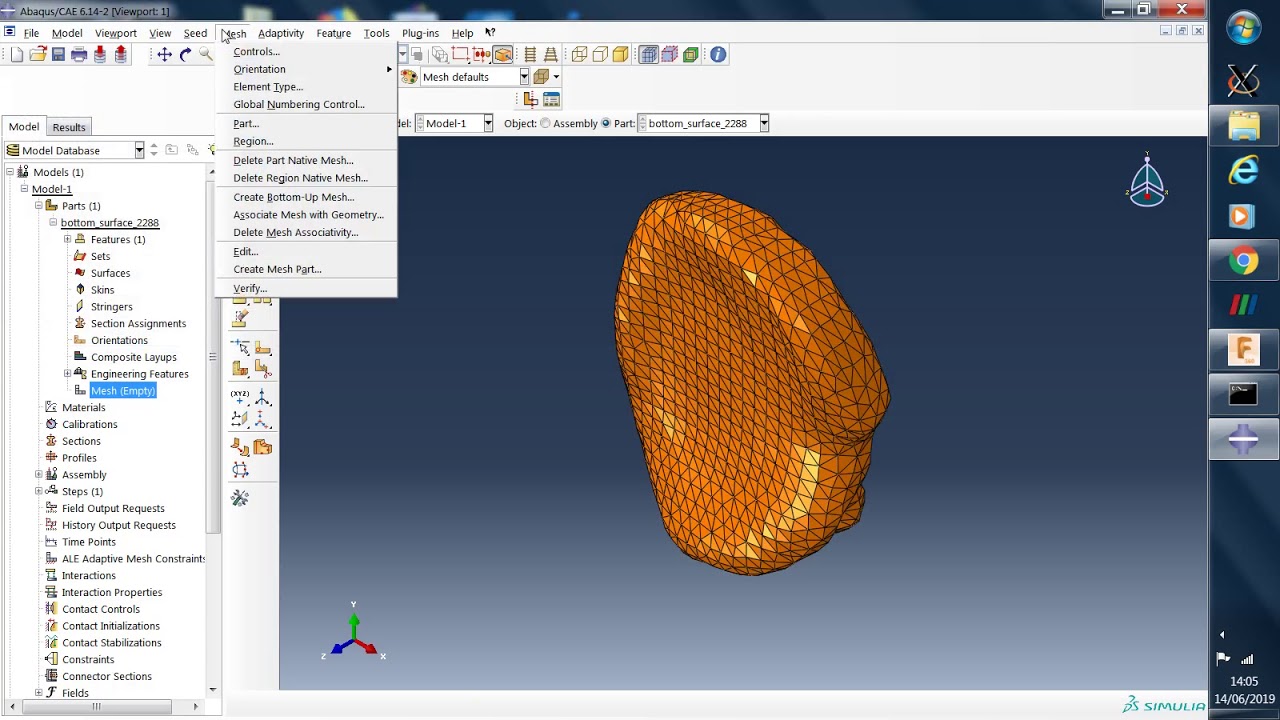Select the Create Datum CSYS tool
The width and height of the screenshot is (1280, 720).
click(262, 419)
